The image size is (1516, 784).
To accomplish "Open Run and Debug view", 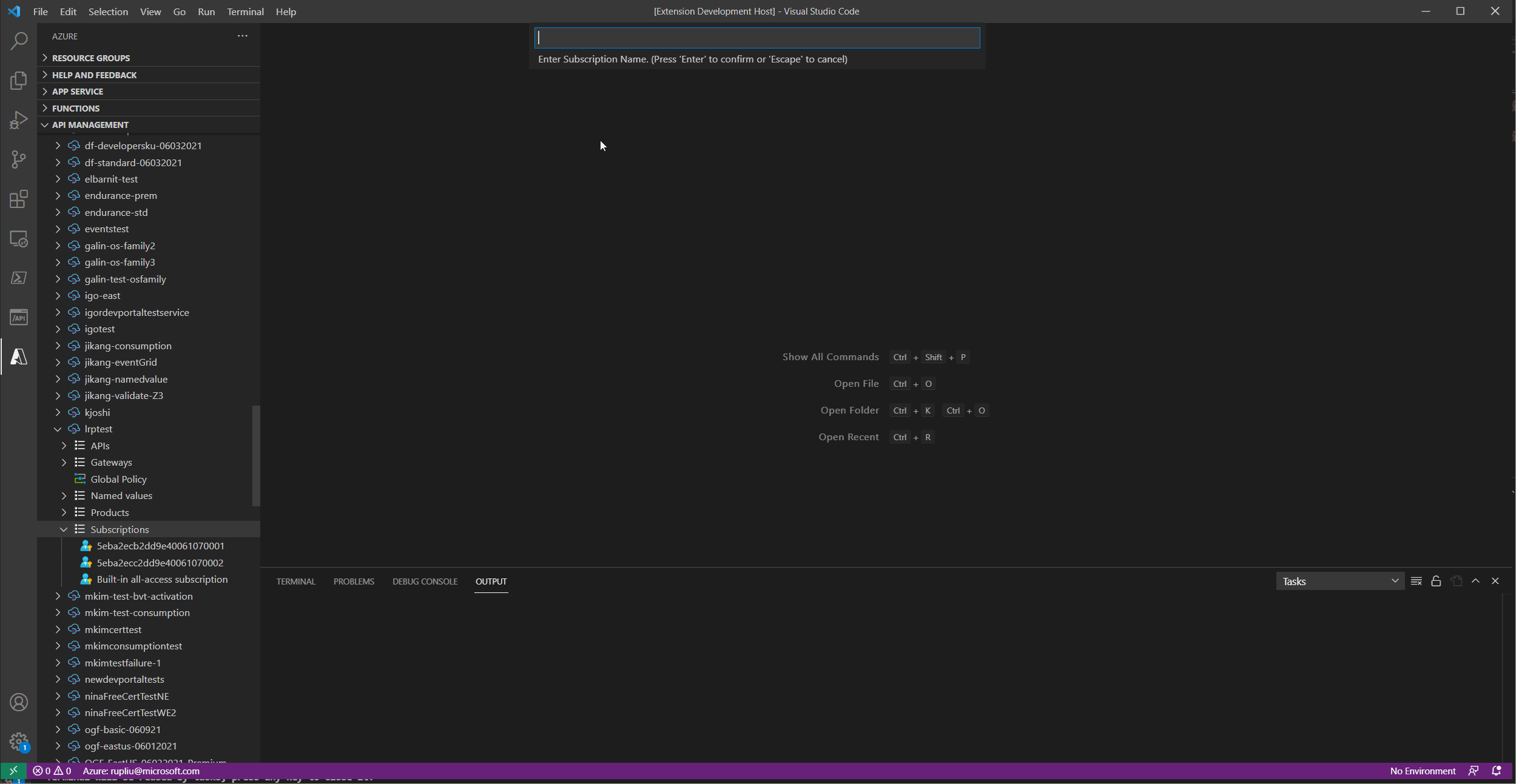I will [19, 120].
